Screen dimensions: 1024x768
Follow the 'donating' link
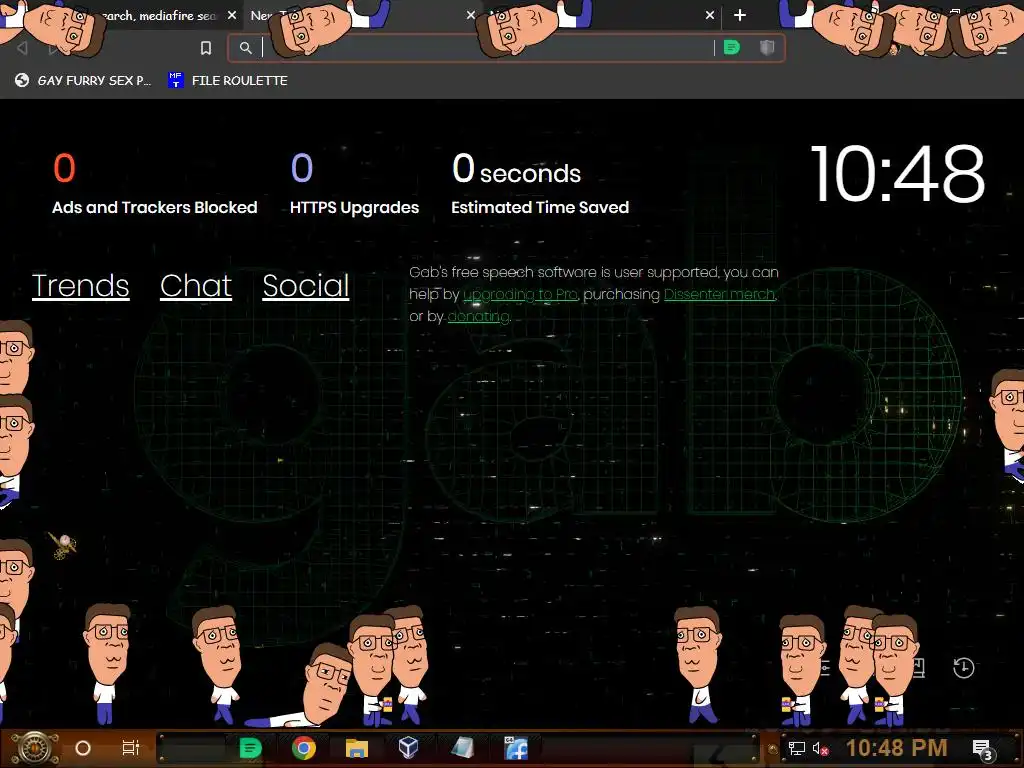[478, 317]
